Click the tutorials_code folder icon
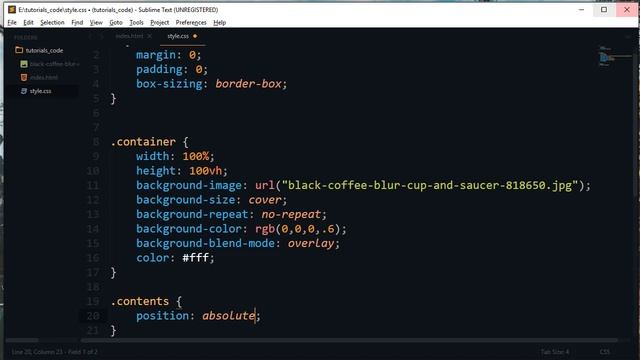 19,50
